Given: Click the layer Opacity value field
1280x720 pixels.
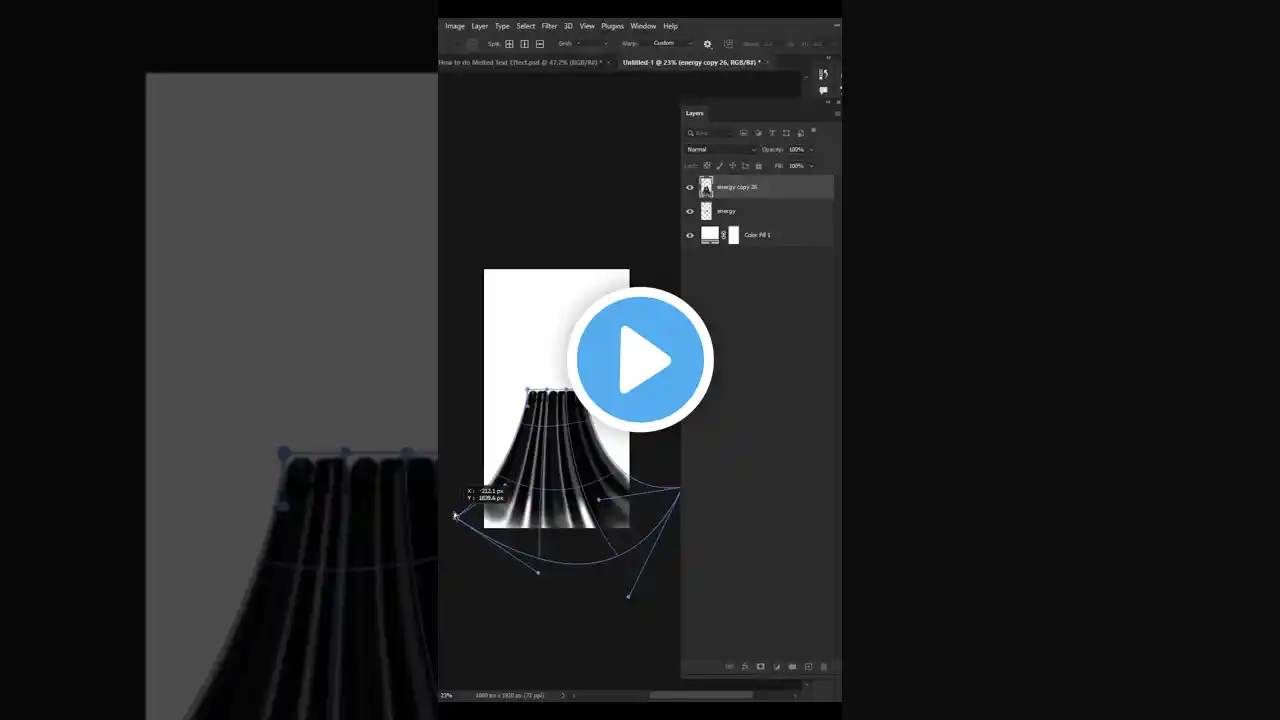Looking at the screenshot, I should point(797,150).
